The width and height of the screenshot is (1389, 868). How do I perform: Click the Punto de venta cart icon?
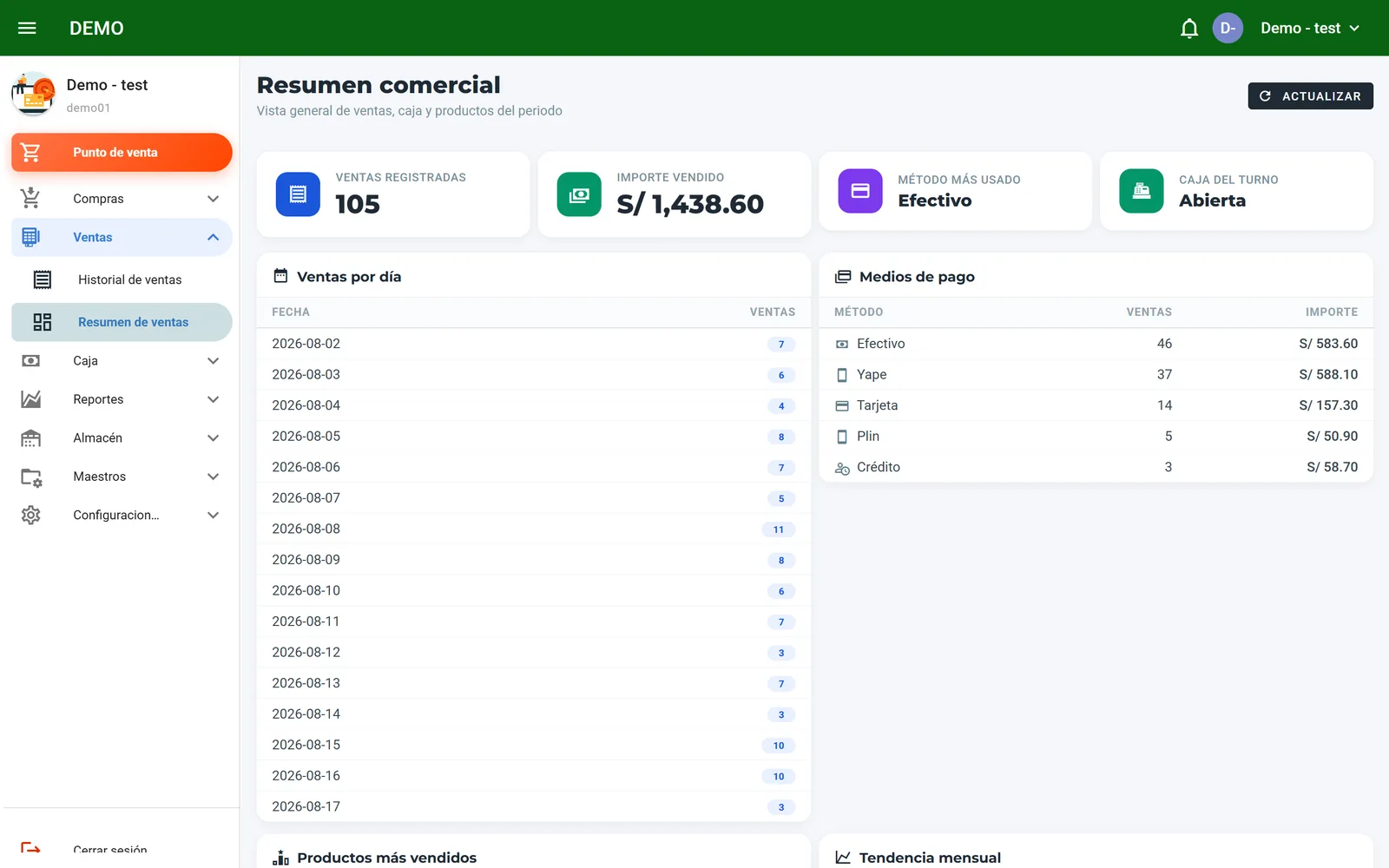click(30, 153)
